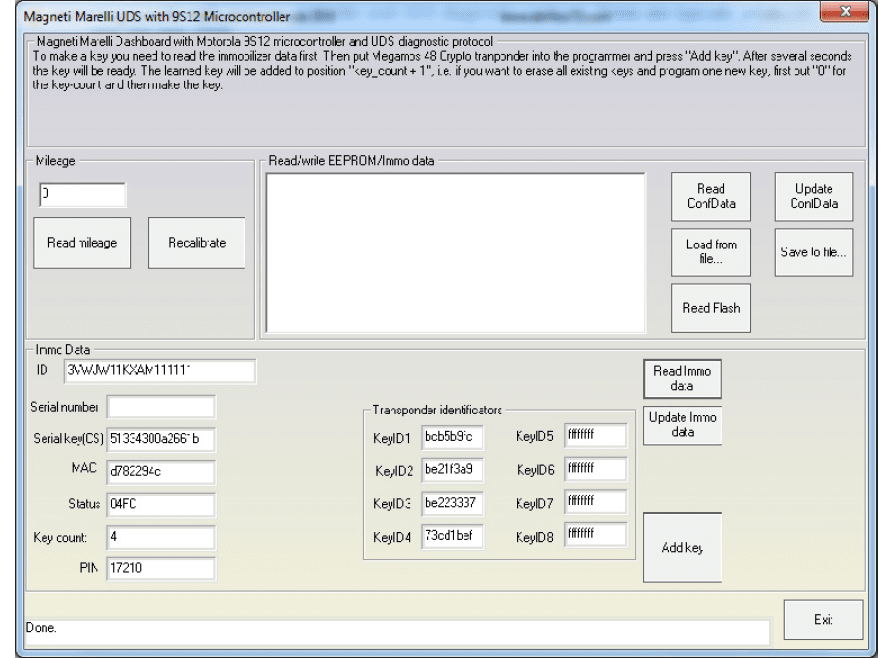Click the Add key button

[681, 547]
